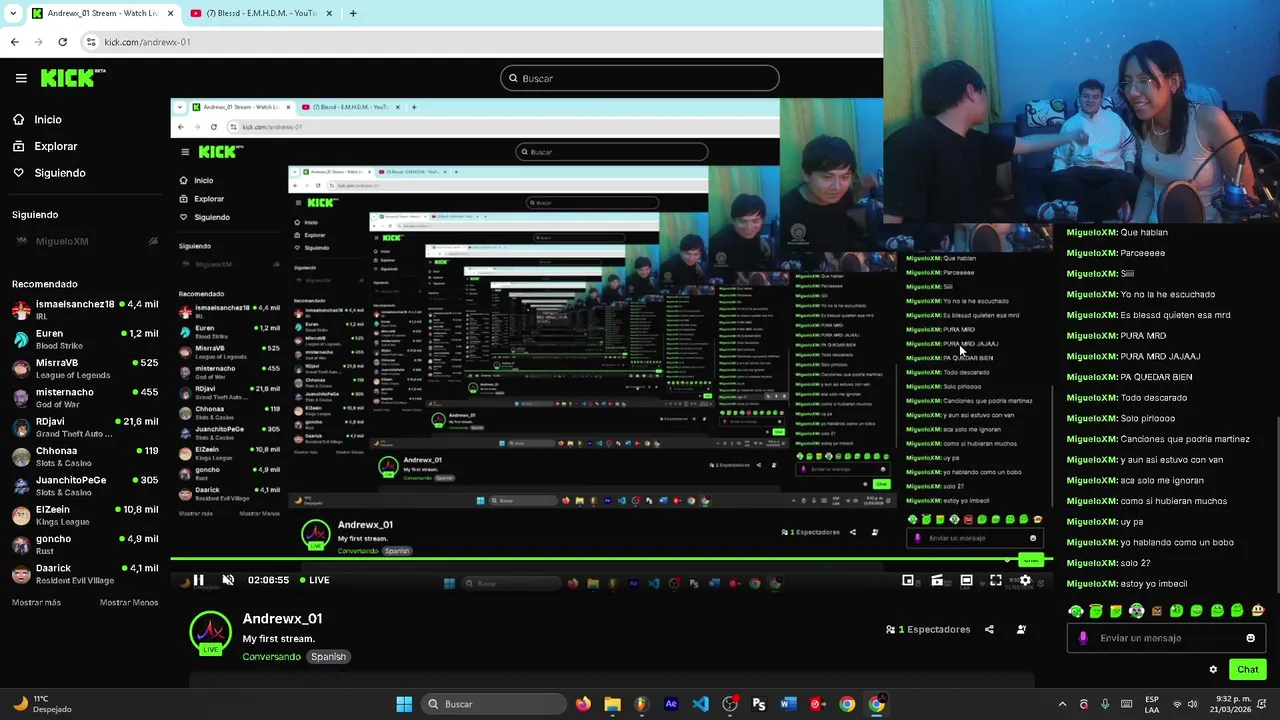Viewport: 1280px width, 720px height.
Task: Click the Andrewx_01 channel avatar
Action: (210, 632)
